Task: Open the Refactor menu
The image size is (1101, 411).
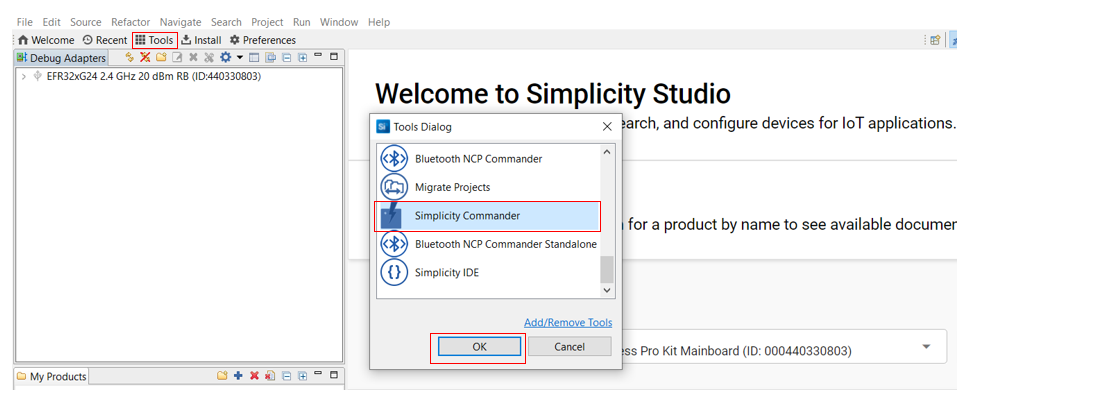Action: 131,22
